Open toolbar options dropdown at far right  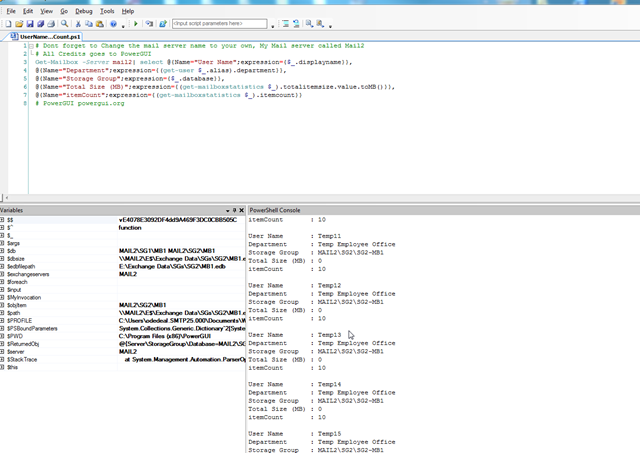pos(330,27)
